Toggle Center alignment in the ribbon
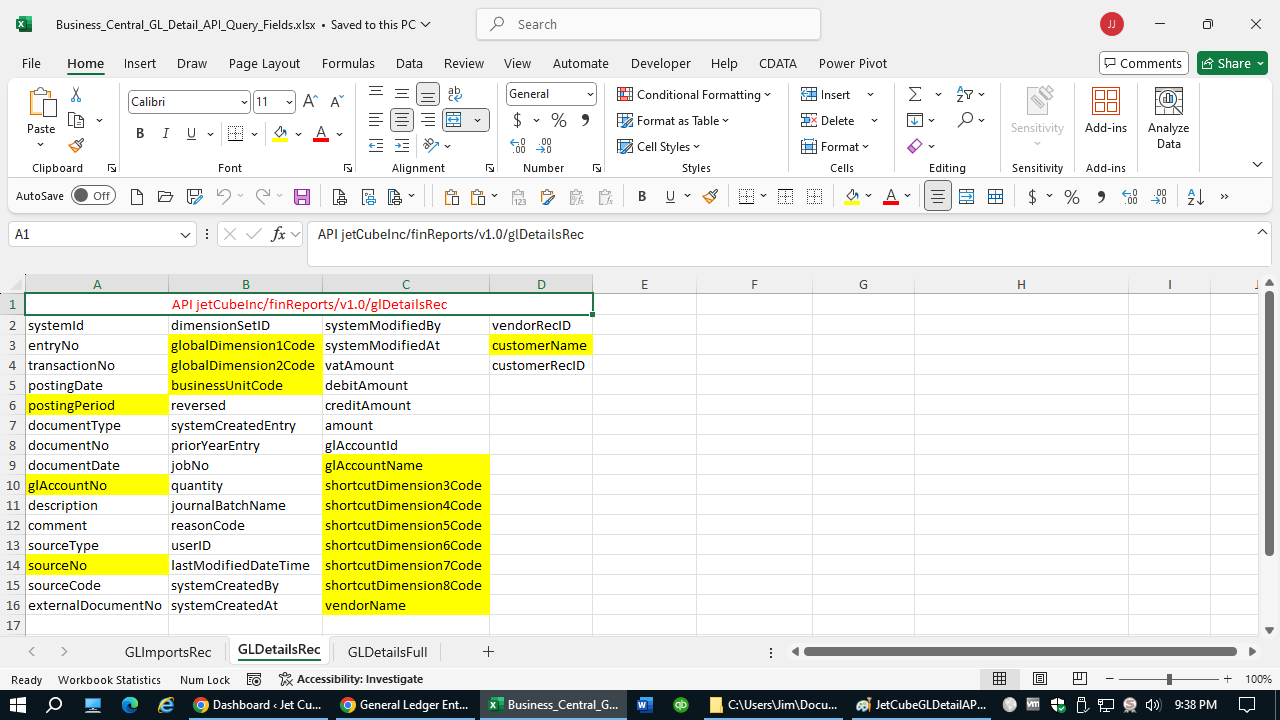This screenshot has height=720, width=1280. click(x=402, y=120)
